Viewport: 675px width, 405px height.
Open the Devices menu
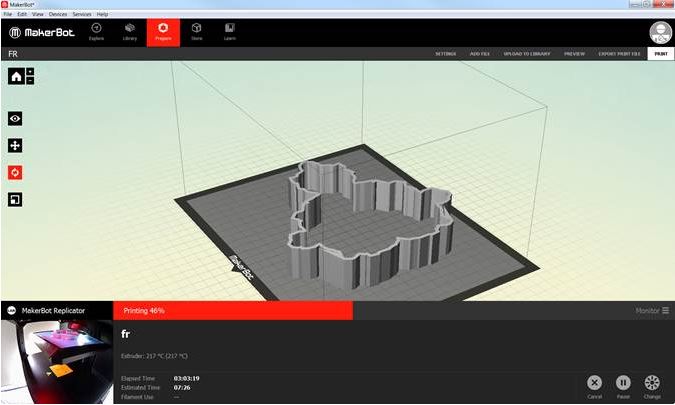(x=58, y=14)
